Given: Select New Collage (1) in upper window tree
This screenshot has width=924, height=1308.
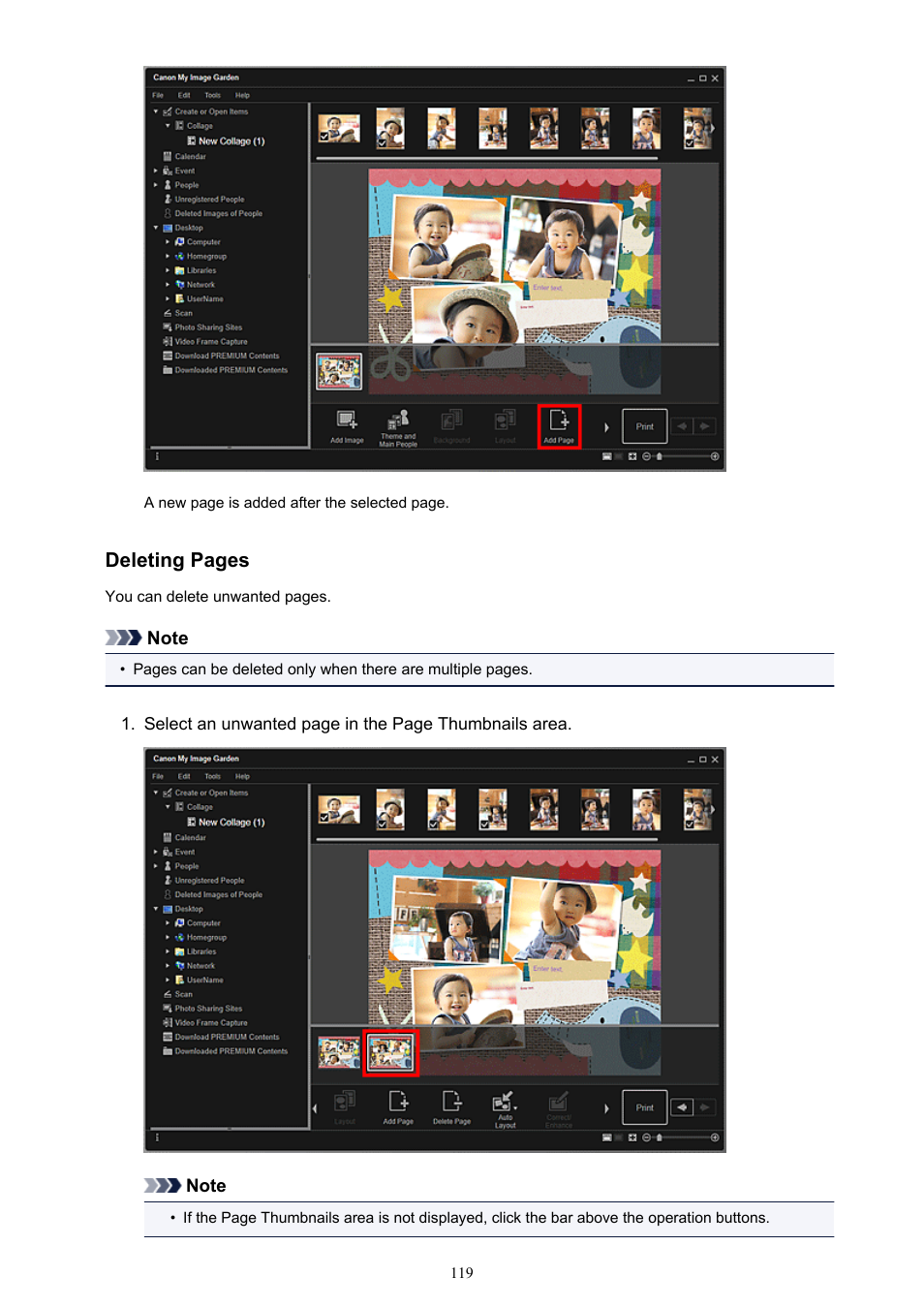Looking at the screenshot, I should 226,141.
